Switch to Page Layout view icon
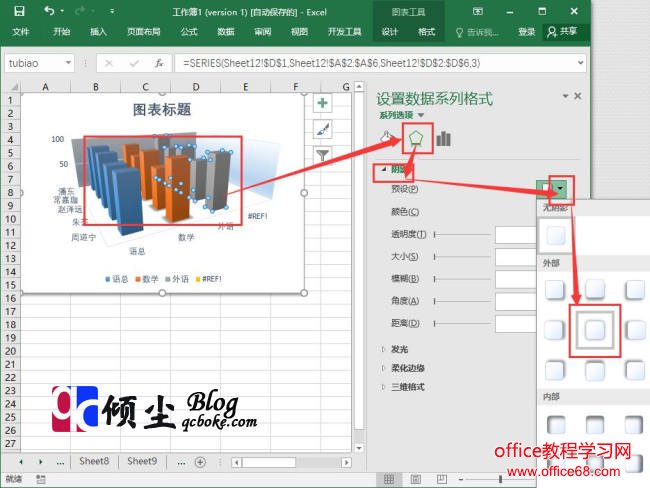This screenshot has width=650, height=488. pyautogui.click(x=415, y=480)
